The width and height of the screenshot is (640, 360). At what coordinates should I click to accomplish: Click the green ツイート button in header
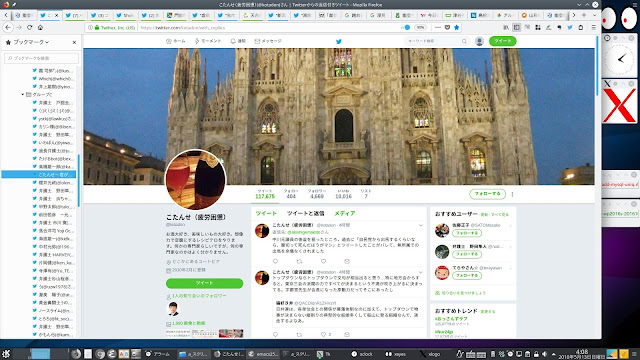pos(502,41)
